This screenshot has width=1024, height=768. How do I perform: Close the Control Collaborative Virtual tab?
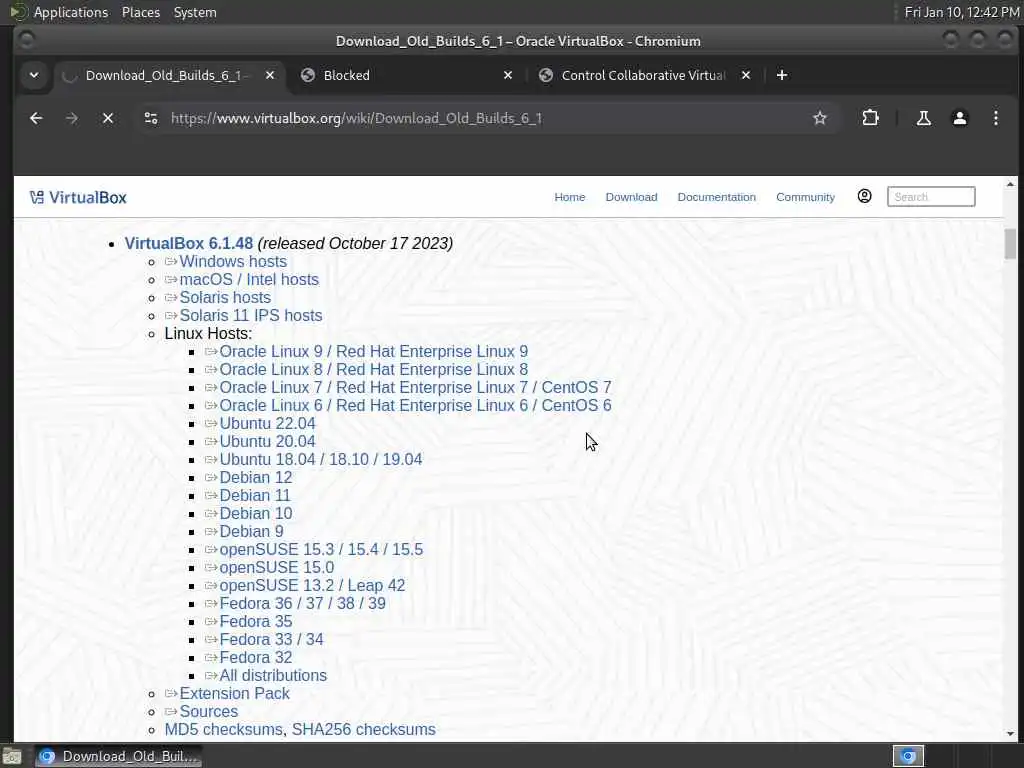coord(746,75)
